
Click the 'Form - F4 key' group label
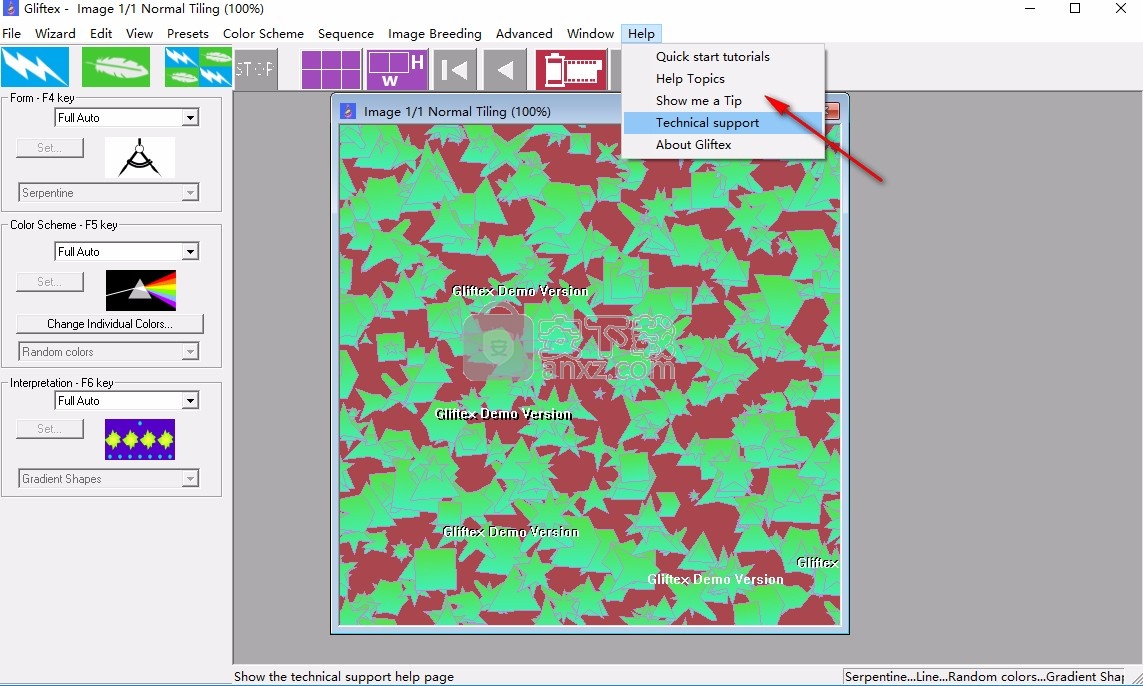click(x=42, y=98)
